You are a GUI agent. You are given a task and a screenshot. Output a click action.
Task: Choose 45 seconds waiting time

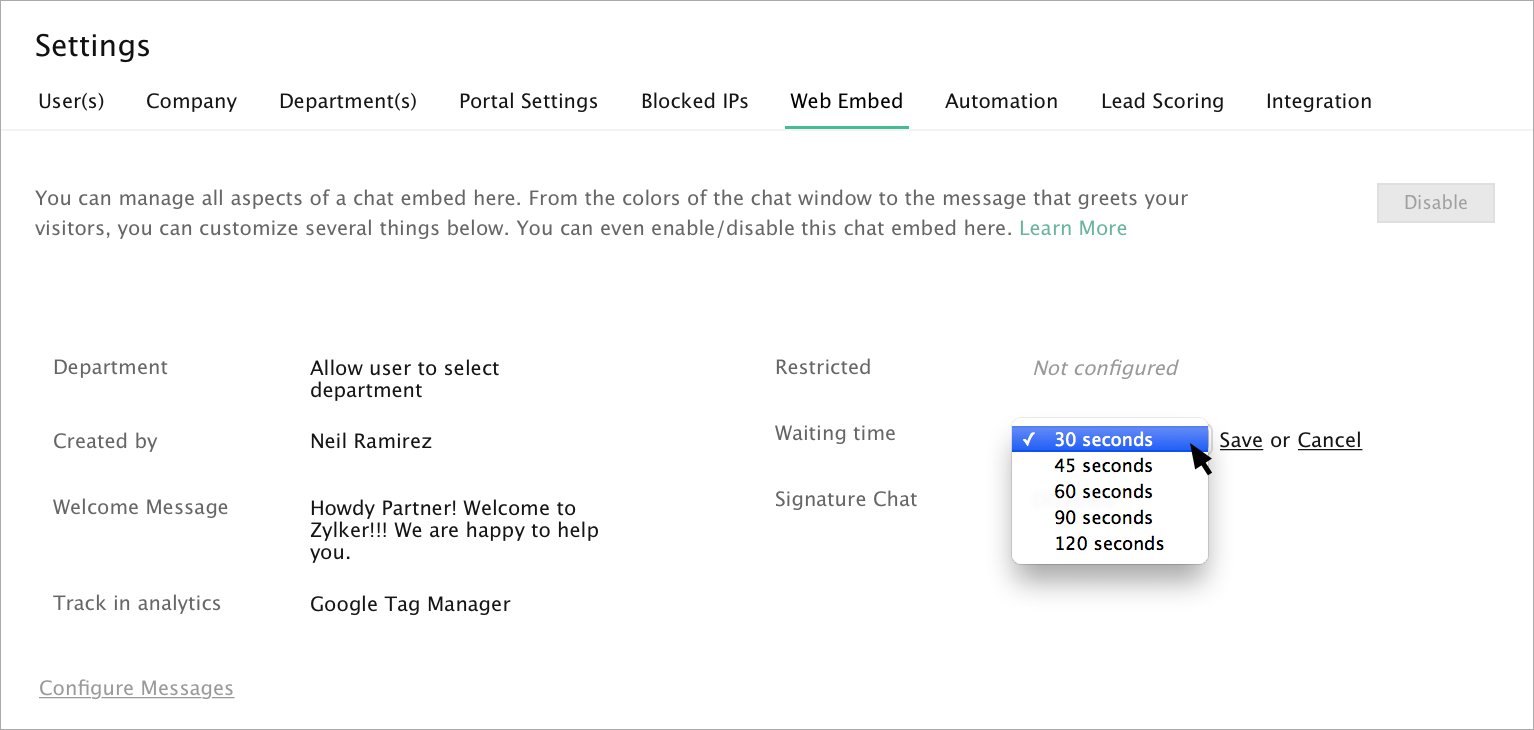[x=1103, y=466]
